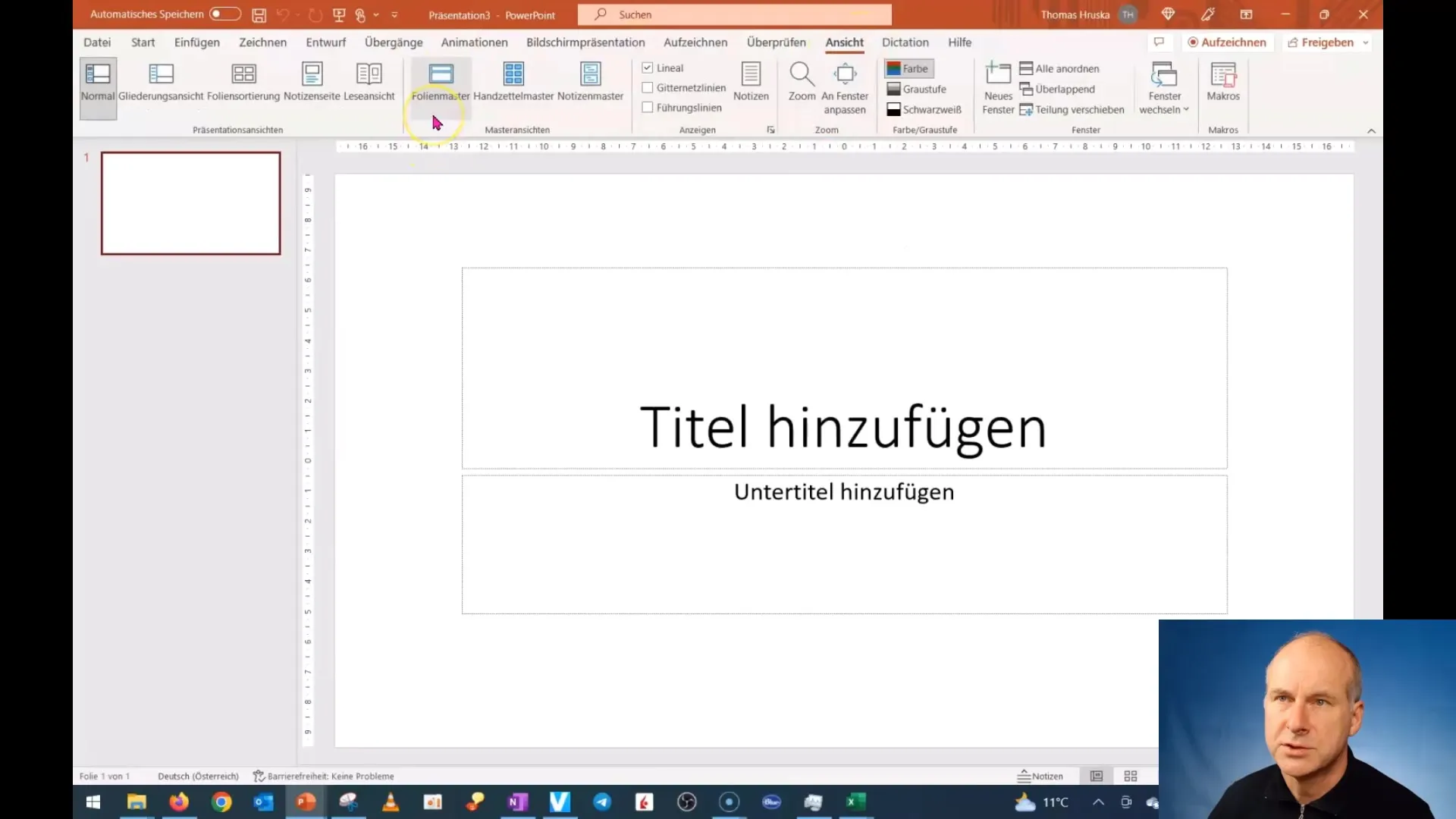This screenshot has height=819, width=1456.
Task: Expand the Anzeigen group dialog launcher
Action: [771, 130]
